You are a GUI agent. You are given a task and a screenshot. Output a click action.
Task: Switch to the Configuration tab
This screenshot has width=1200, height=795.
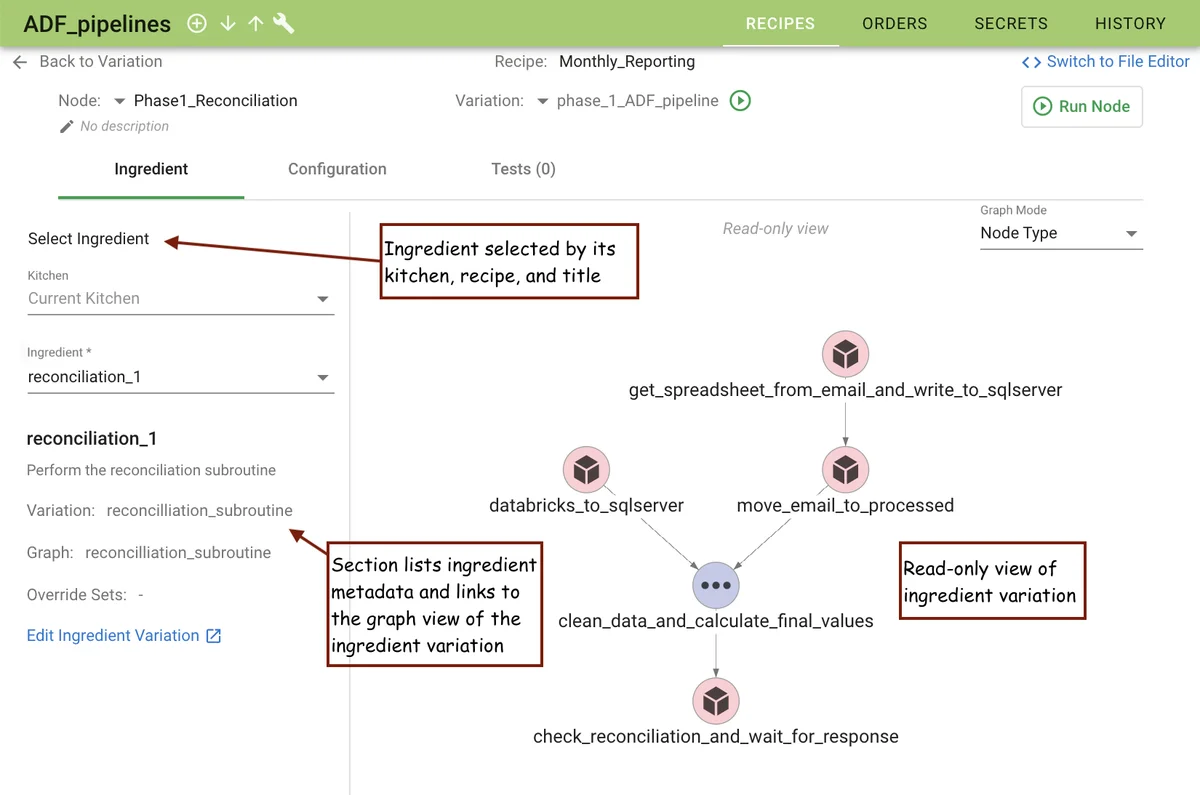[337, 169]
